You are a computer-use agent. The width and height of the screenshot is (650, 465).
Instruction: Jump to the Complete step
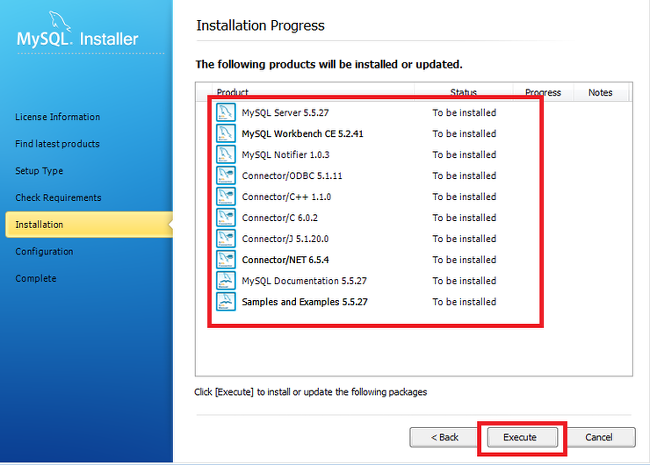pos(36,279)
